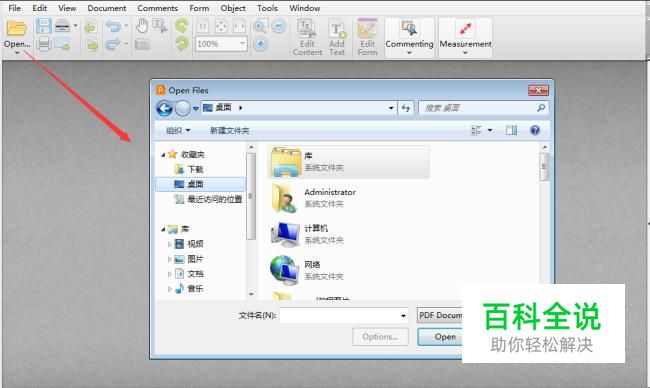
Task: Open the Comments menu
Action: pyautogui.click(x=158, y=8)
